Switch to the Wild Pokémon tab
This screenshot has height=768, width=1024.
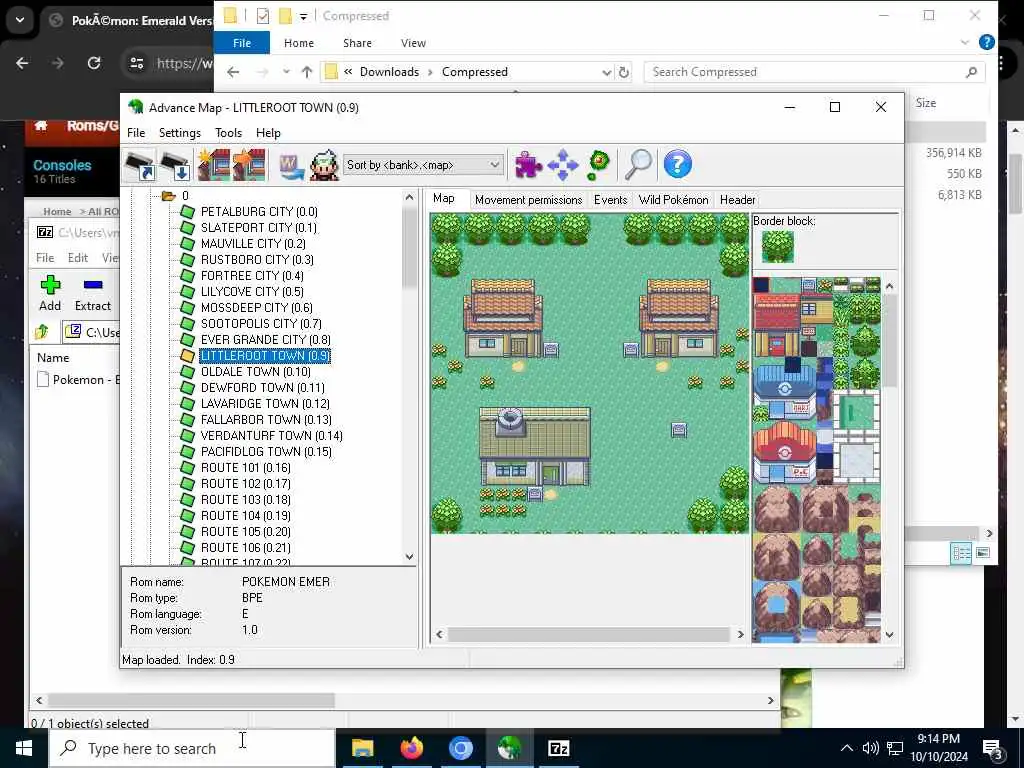tap(673, 200)
